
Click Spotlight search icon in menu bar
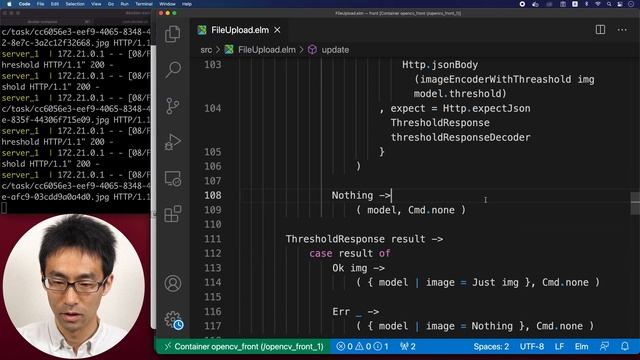tap(609, 4)
